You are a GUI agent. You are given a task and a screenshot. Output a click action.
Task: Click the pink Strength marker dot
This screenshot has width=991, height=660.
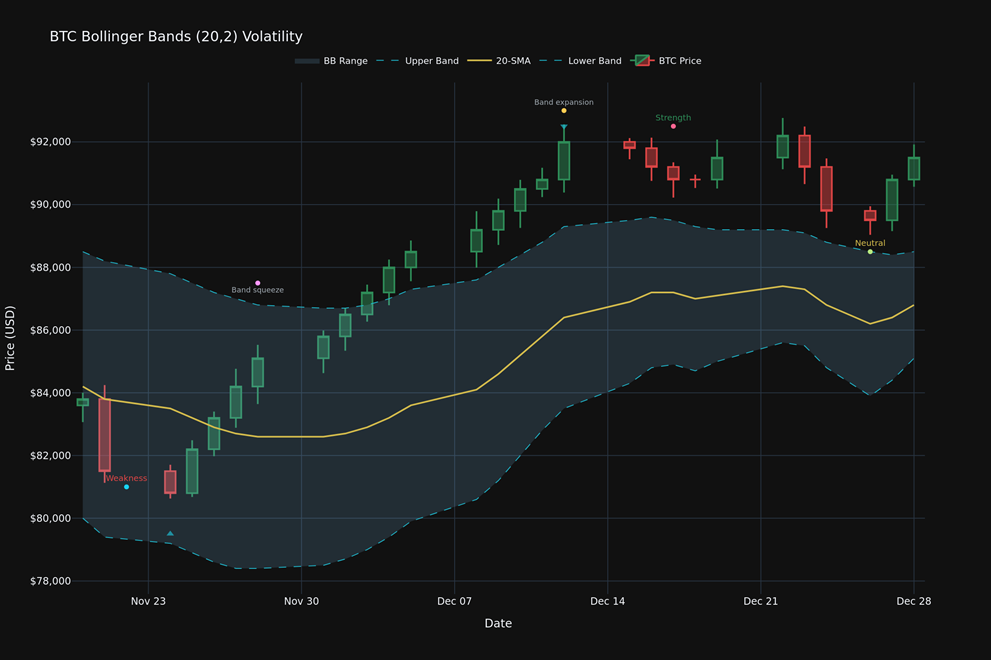pyautogui.click(x=673, y=126)
